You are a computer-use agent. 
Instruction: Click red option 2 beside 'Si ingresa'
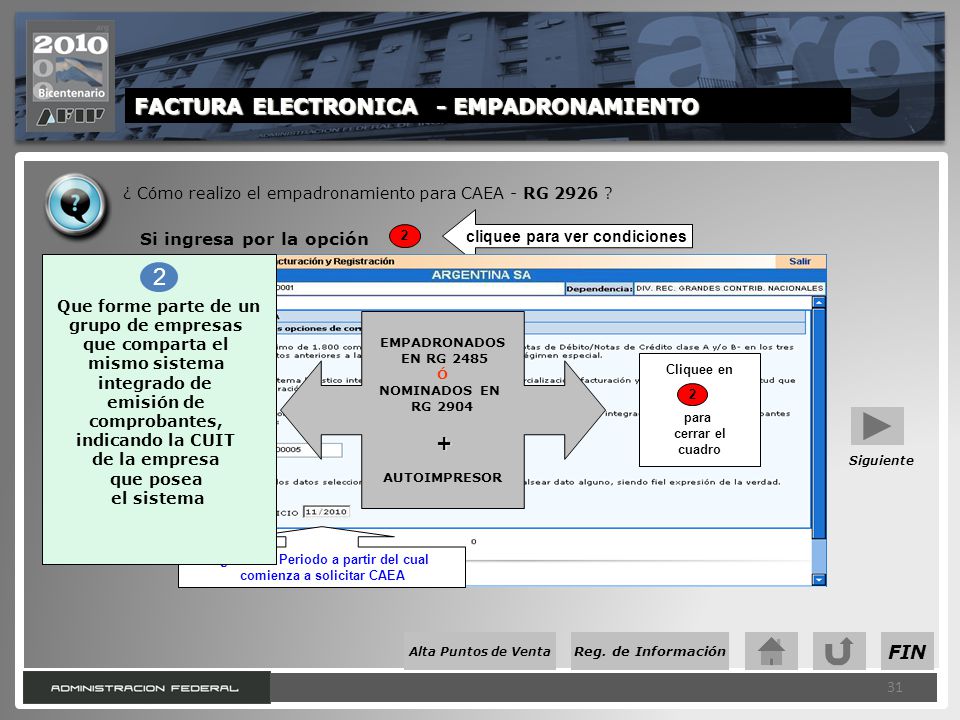[405, 236]
